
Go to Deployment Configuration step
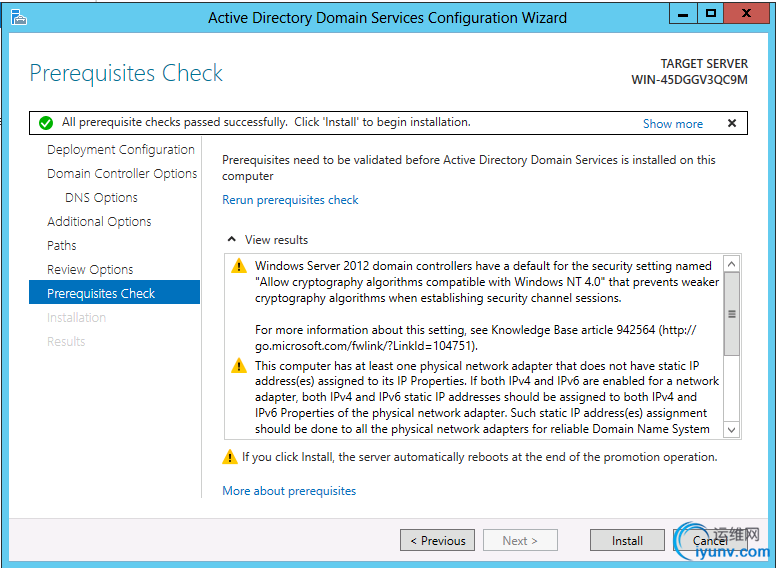click(x=121, y=149)
